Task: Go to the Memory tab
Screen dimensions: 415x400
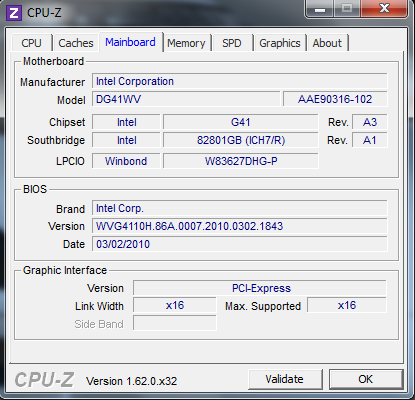Action: click(x=186, y=43)
